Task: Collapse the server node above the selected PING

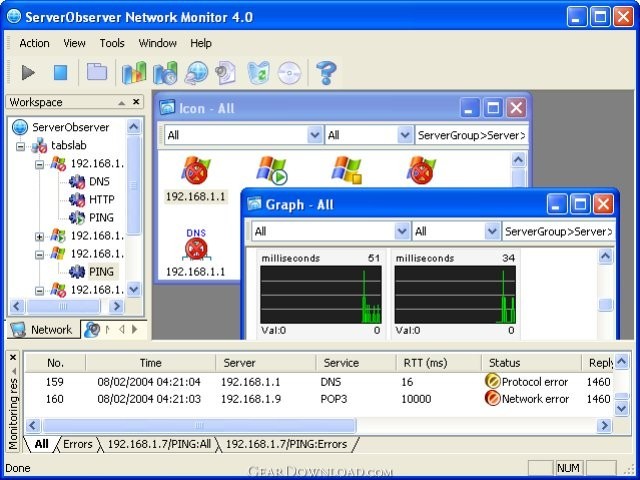Action: (39, 255)
